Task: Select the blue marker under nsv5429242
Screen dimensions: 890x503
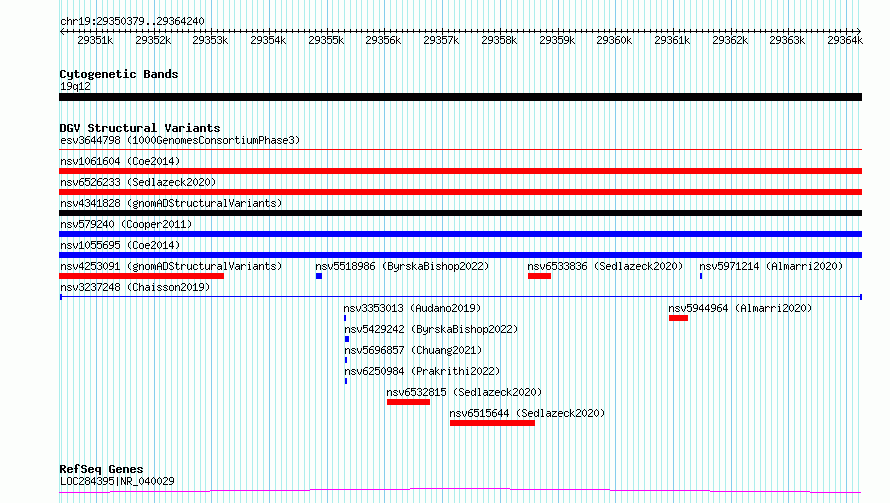Action: [347, 339]
